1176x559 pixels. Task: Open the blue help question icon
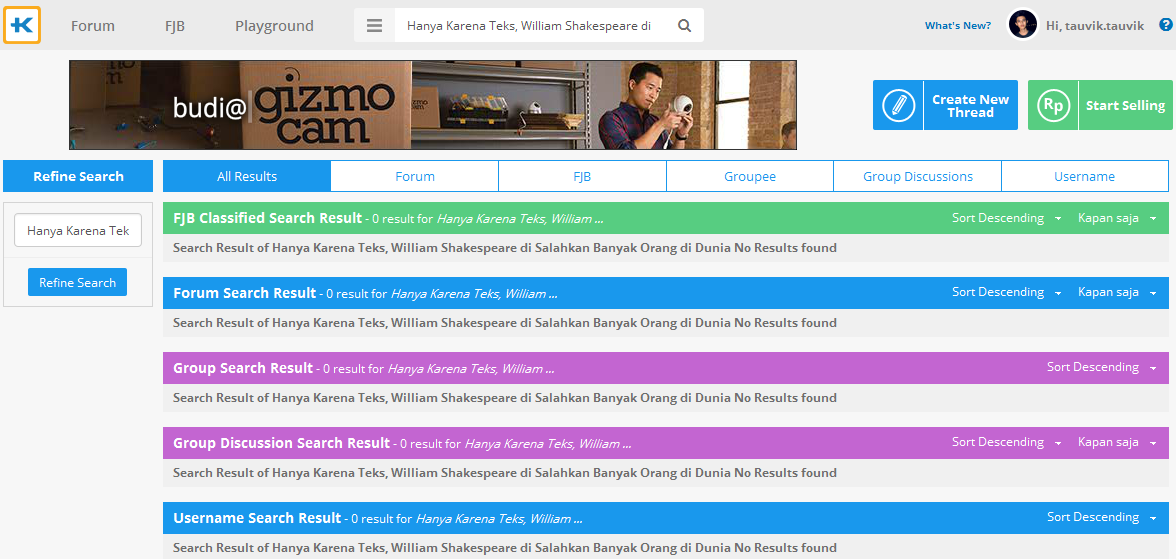coord(1165,25)
